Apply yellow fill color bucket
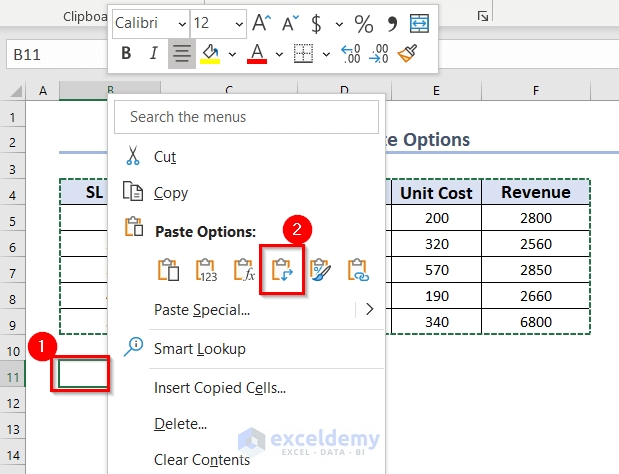Screen dimensions: 619x474 (x=210, y=53)
